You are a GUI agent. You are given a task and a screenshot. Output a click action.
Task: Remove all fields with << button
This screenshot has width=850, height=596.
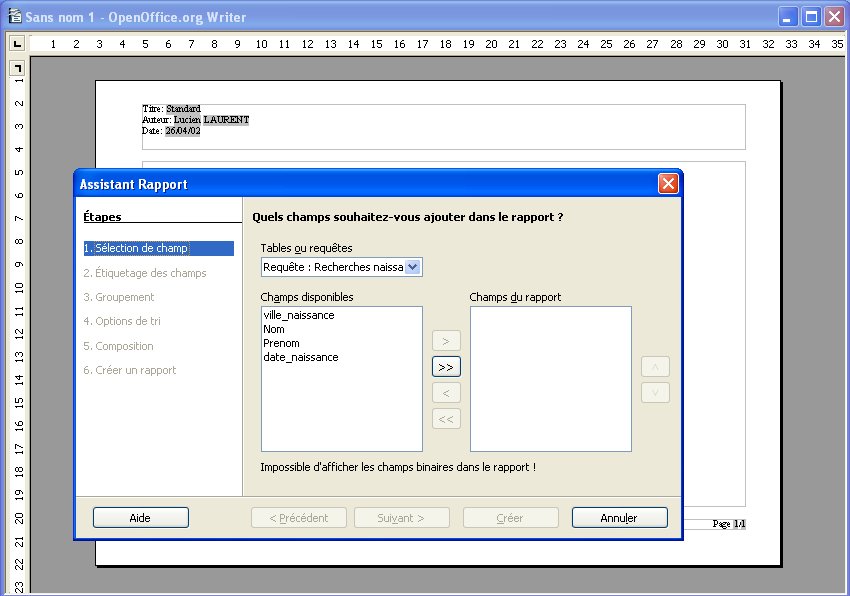point(446,419)
